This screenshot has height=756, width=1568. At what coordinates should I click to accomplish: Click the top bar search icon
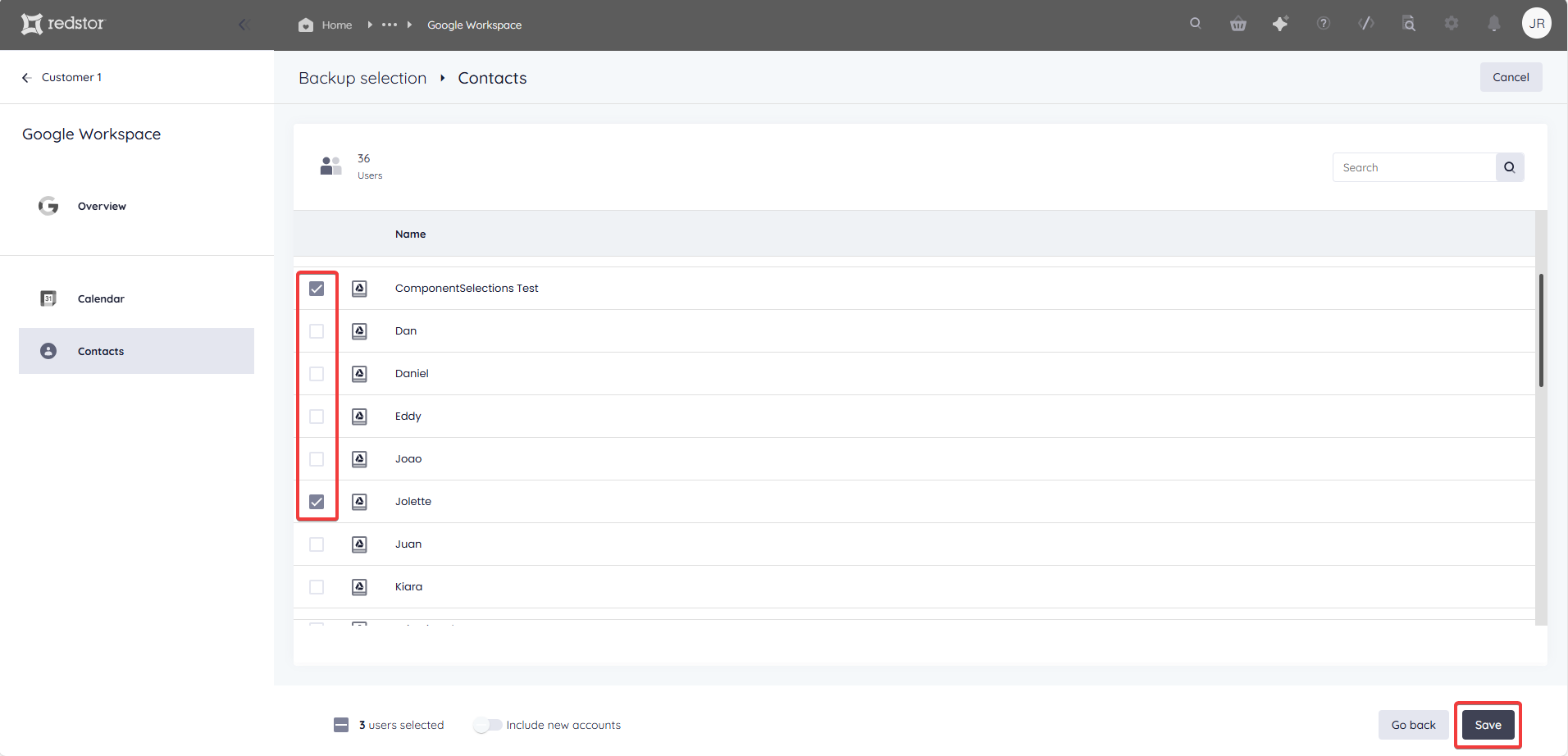point(1196,24)
